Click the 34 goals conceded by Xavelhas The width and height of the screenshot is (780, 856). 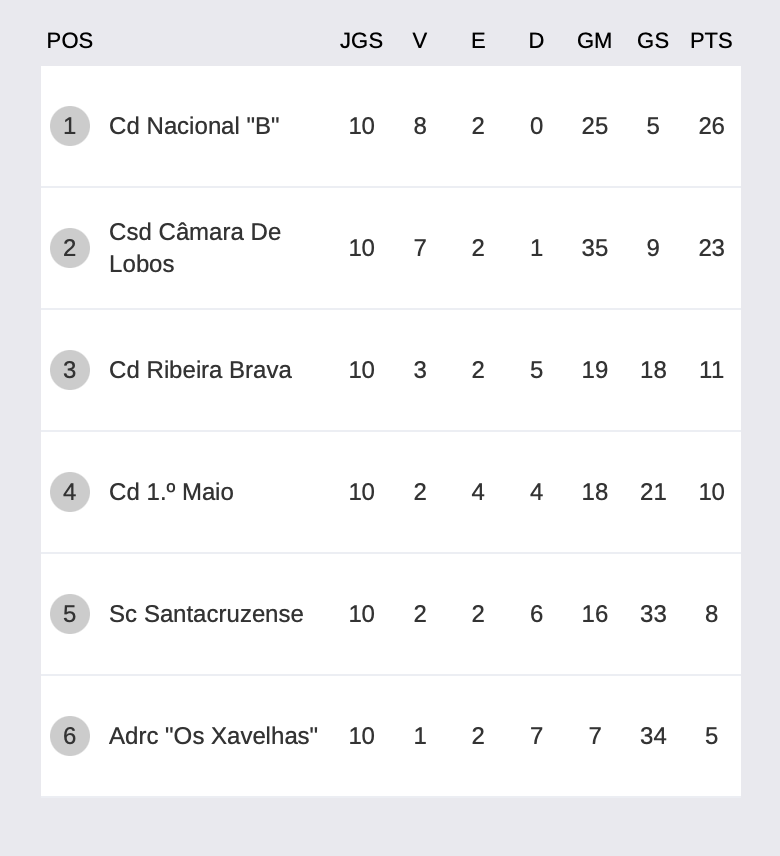653,736
